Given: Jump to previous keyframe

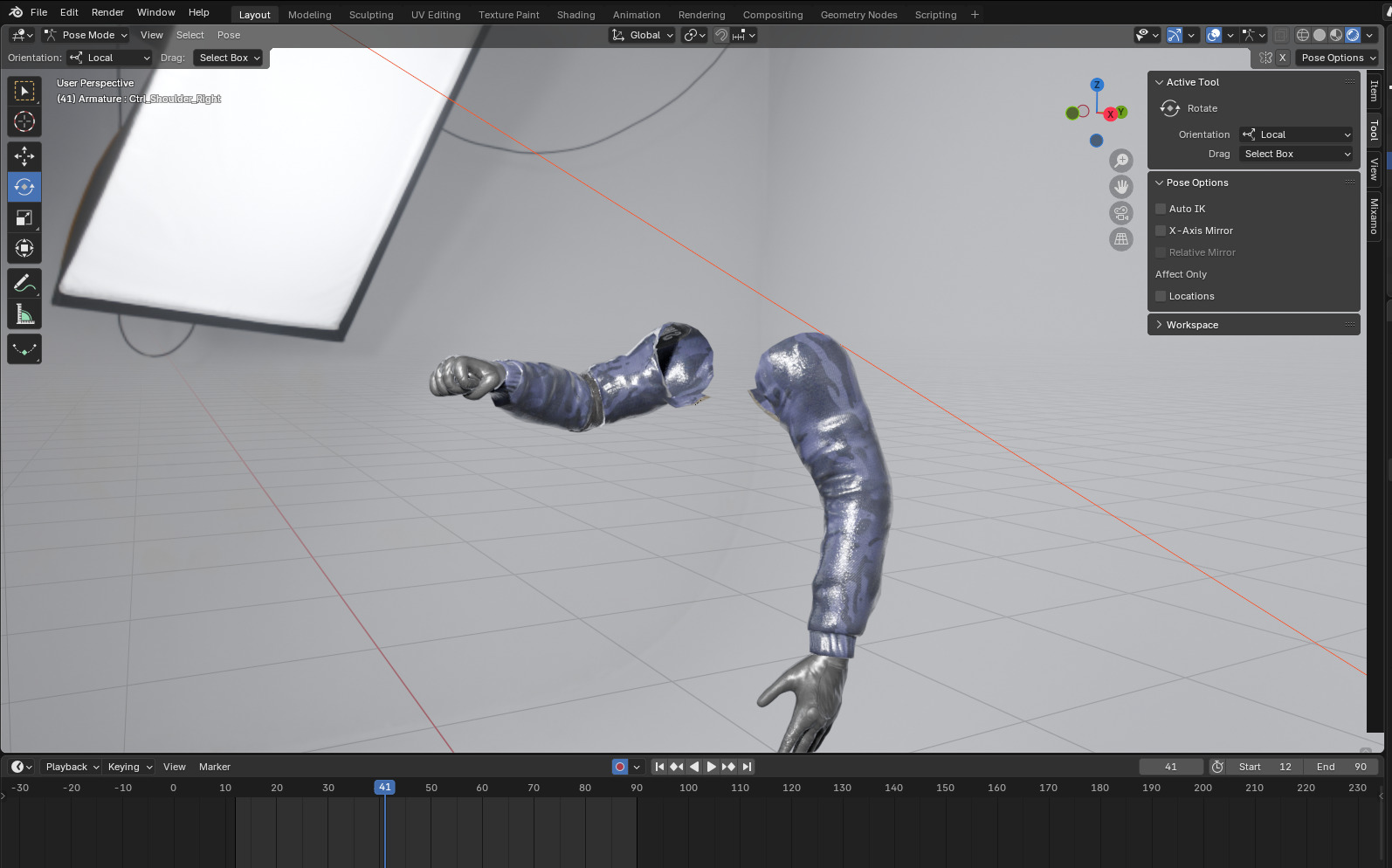Looking at the screenshot, I should click(x=677, y=767).
